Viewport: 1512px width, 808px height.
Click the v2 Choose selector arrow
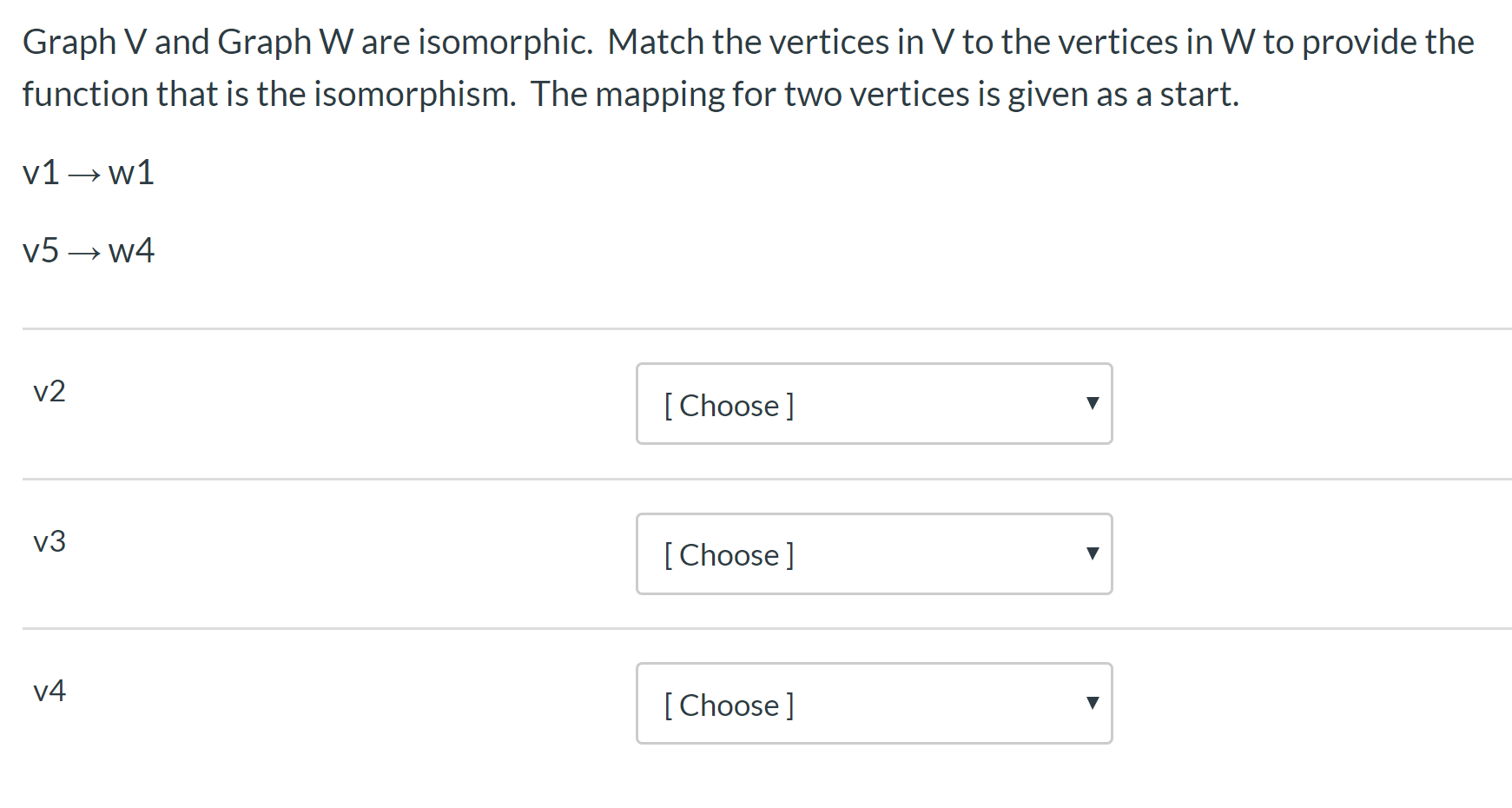click(1093, 403)
